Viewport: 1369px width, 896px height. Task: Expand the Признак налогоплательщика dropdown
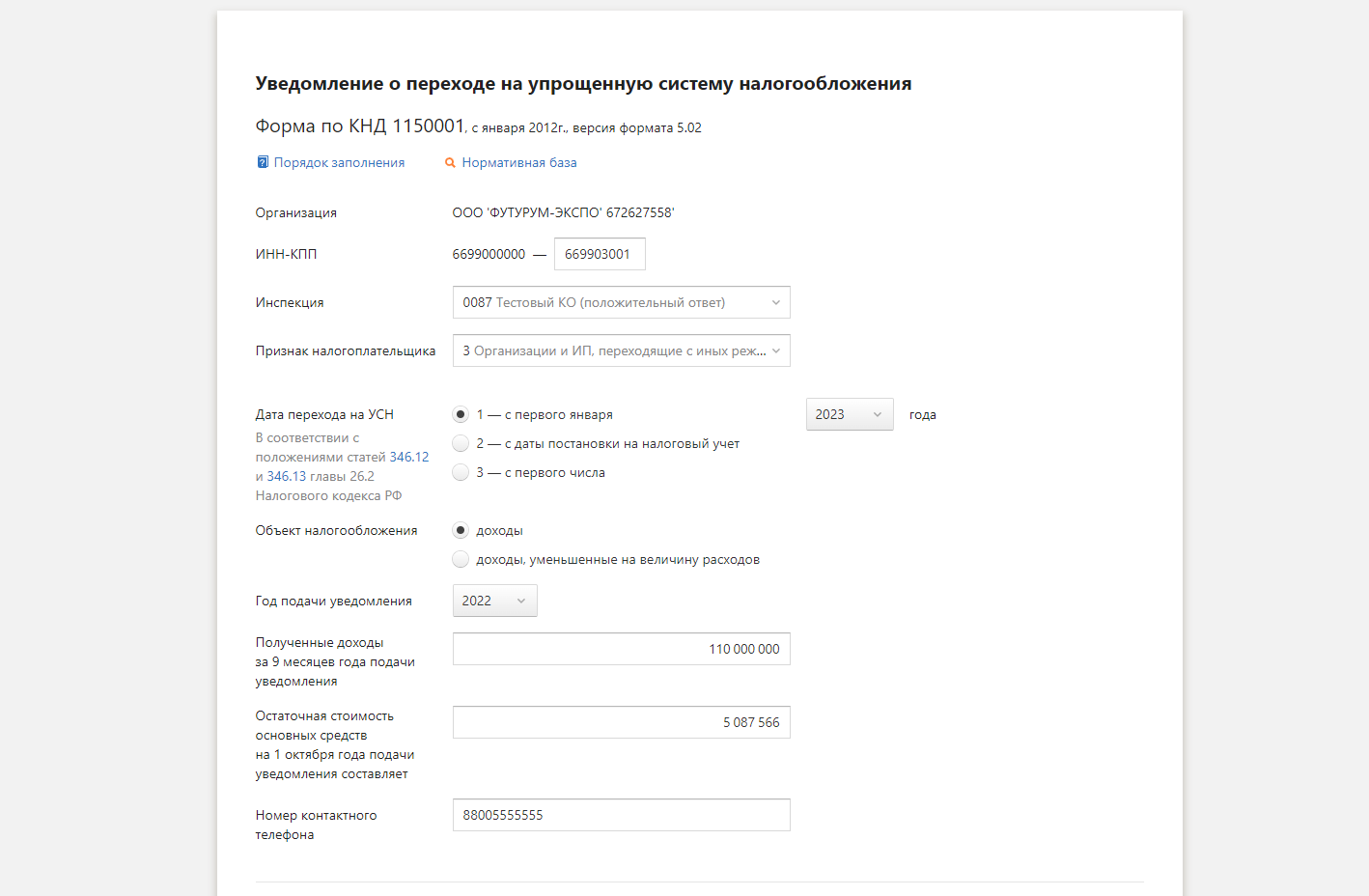coord(621,350)
